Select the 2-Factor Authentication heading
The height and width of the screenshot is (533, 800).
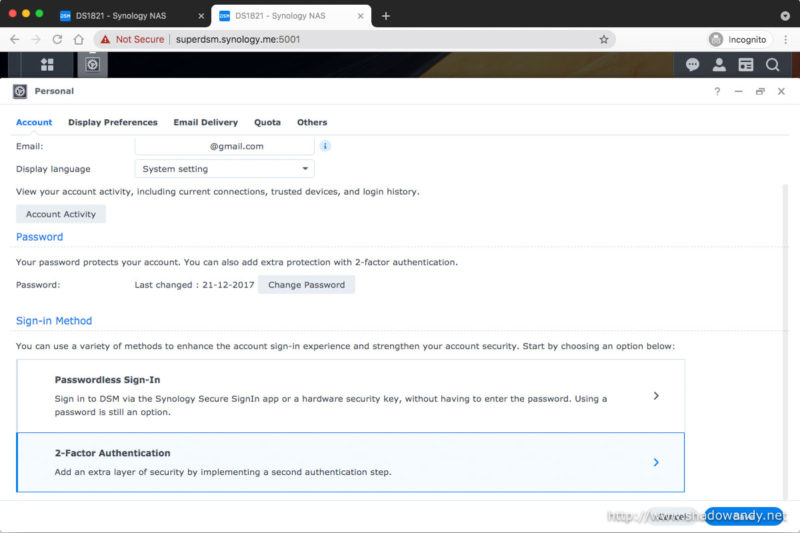click(112, 453)
